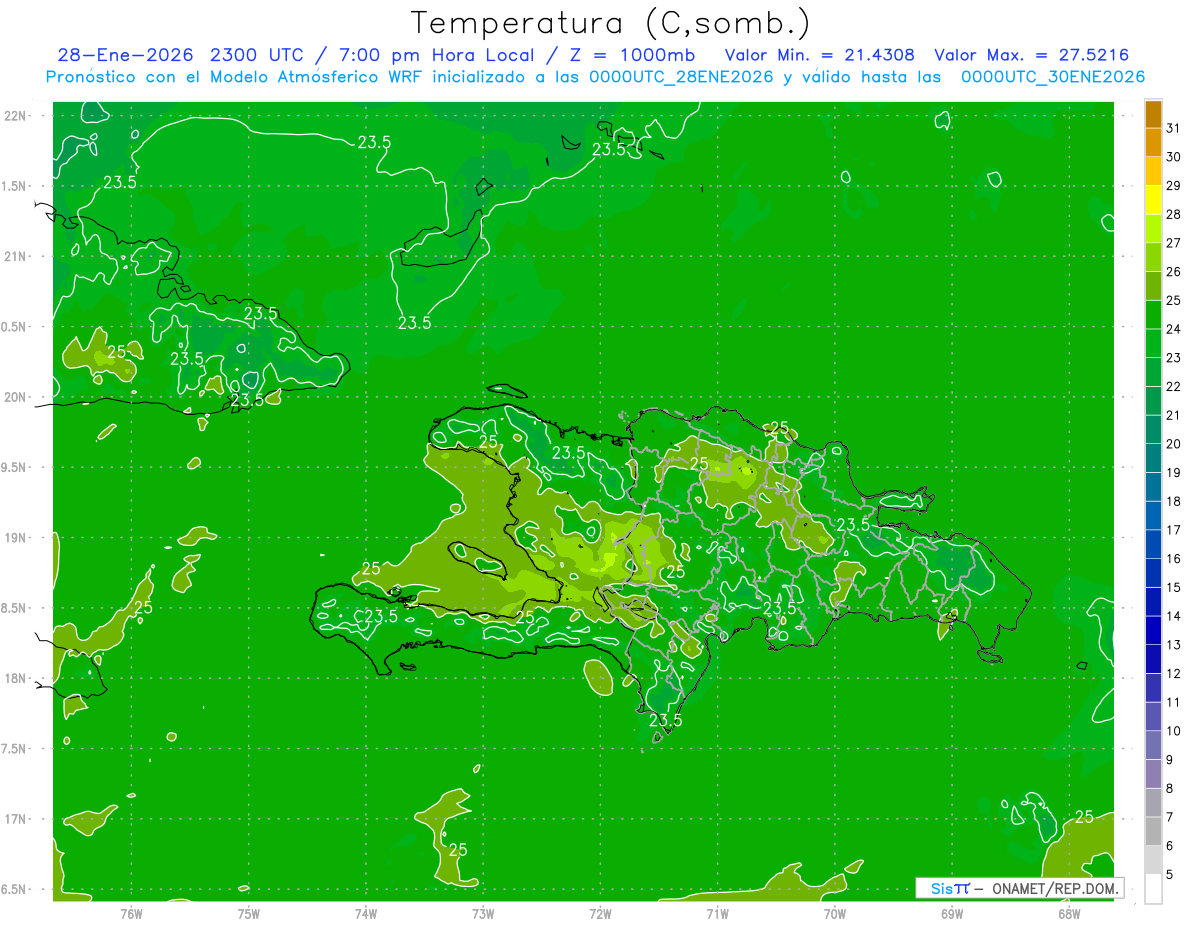
Task: Click the '75W' longitude axis label
Action: 249,913
